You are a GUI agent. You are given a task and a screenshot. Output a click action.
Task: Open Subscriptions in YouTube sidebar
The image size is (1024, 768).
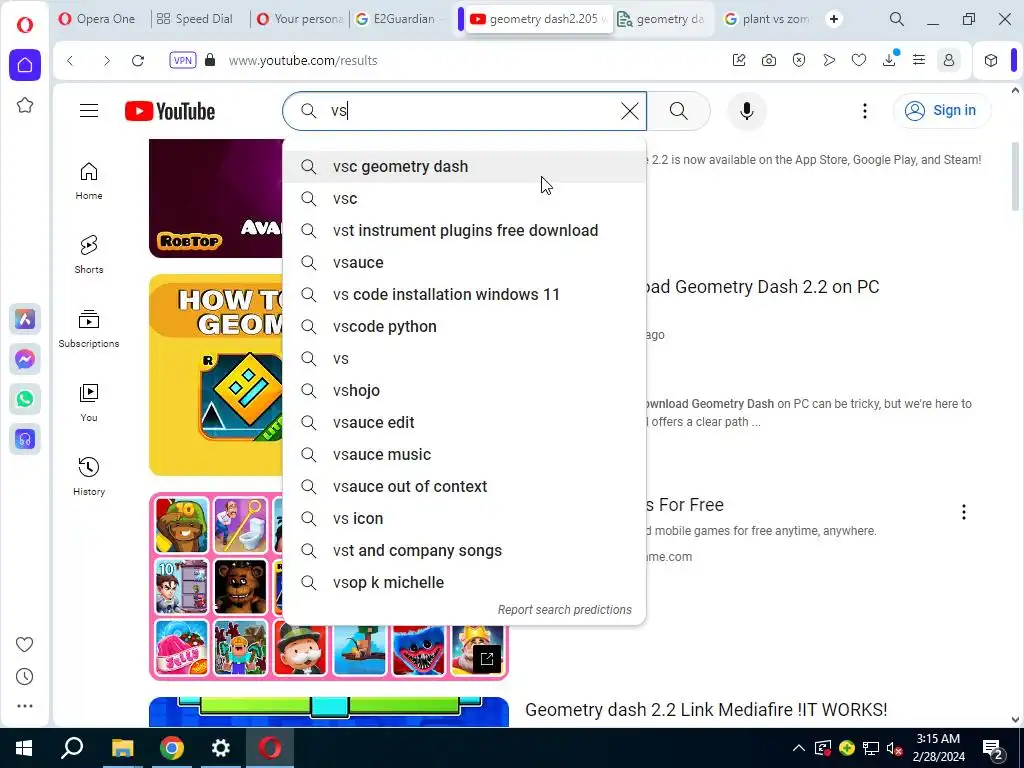(x=89, y=328)
